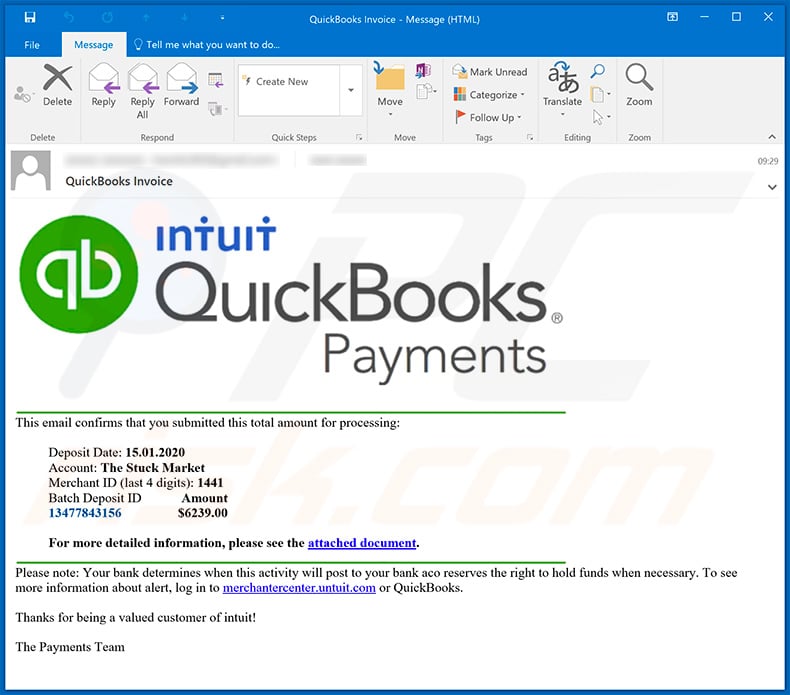Screen dimensions: 790x695
Task: Open the attached document link
Action: (362, 543)
